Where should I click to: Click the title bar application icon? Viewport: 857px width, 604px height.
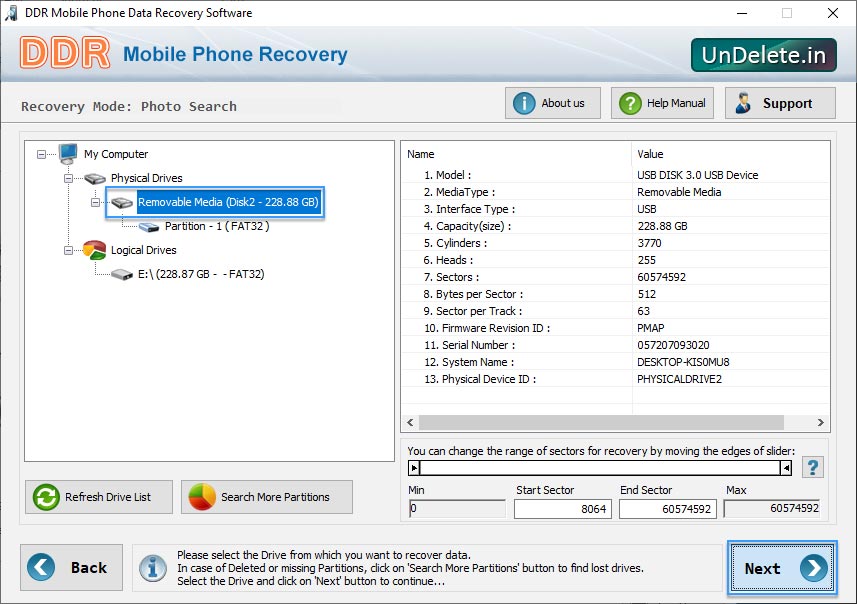pos(11,13)
